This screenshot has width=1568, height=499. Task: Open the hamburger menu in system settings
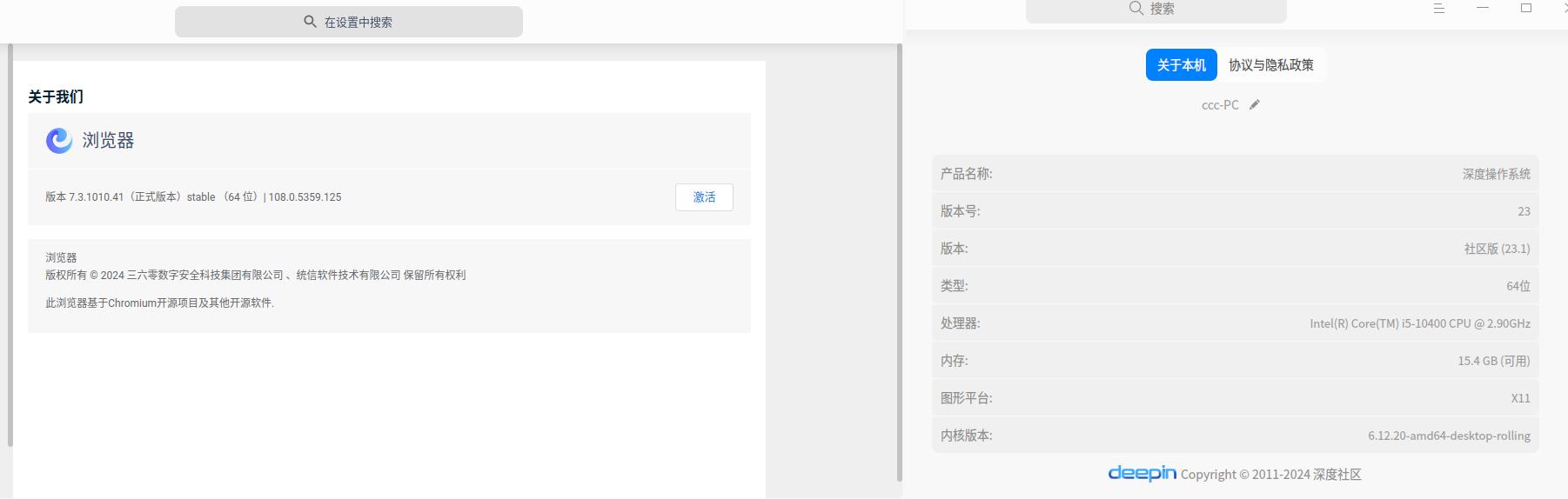1439,8
